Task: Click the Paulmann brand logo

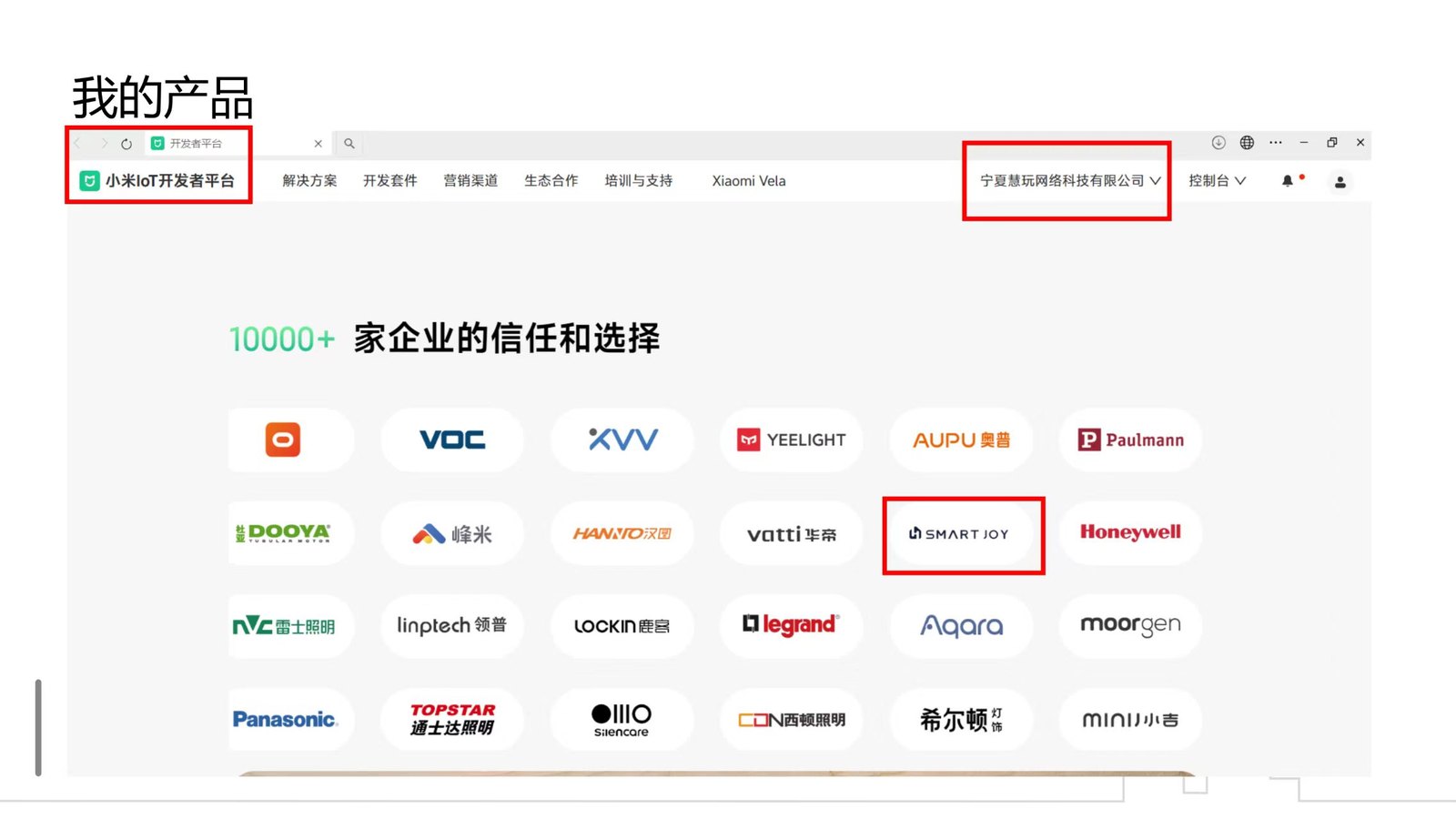Action: (1131, 440)
